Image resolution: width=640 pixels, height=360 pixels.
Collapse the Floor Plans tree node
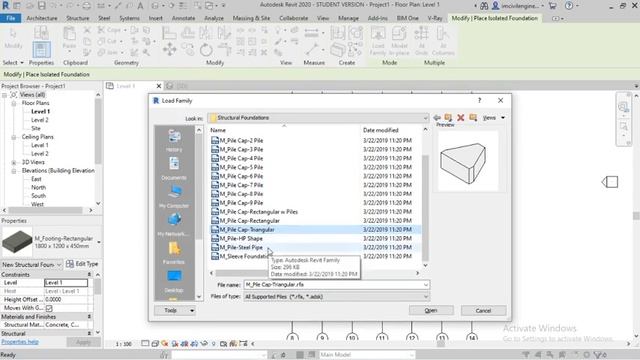[13, 103]
